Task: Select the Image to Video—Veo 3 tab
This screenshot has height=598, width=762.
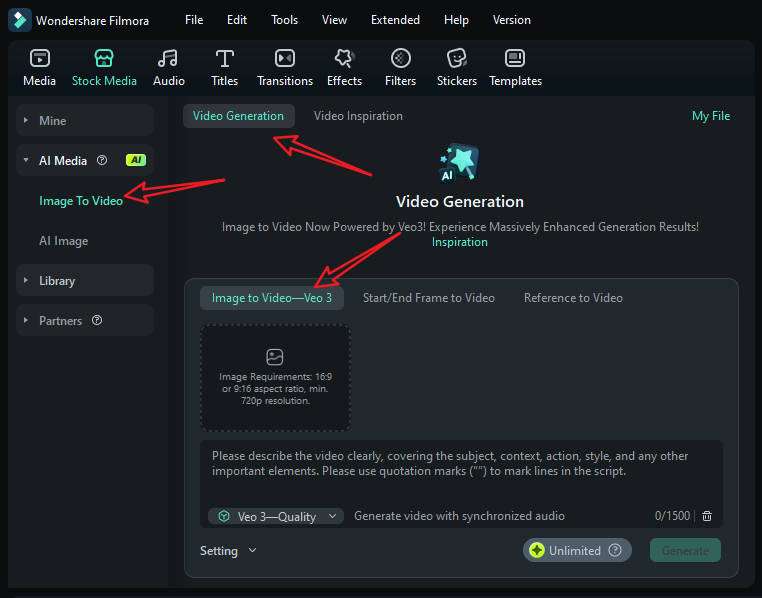Action: (x=272, y=298)
